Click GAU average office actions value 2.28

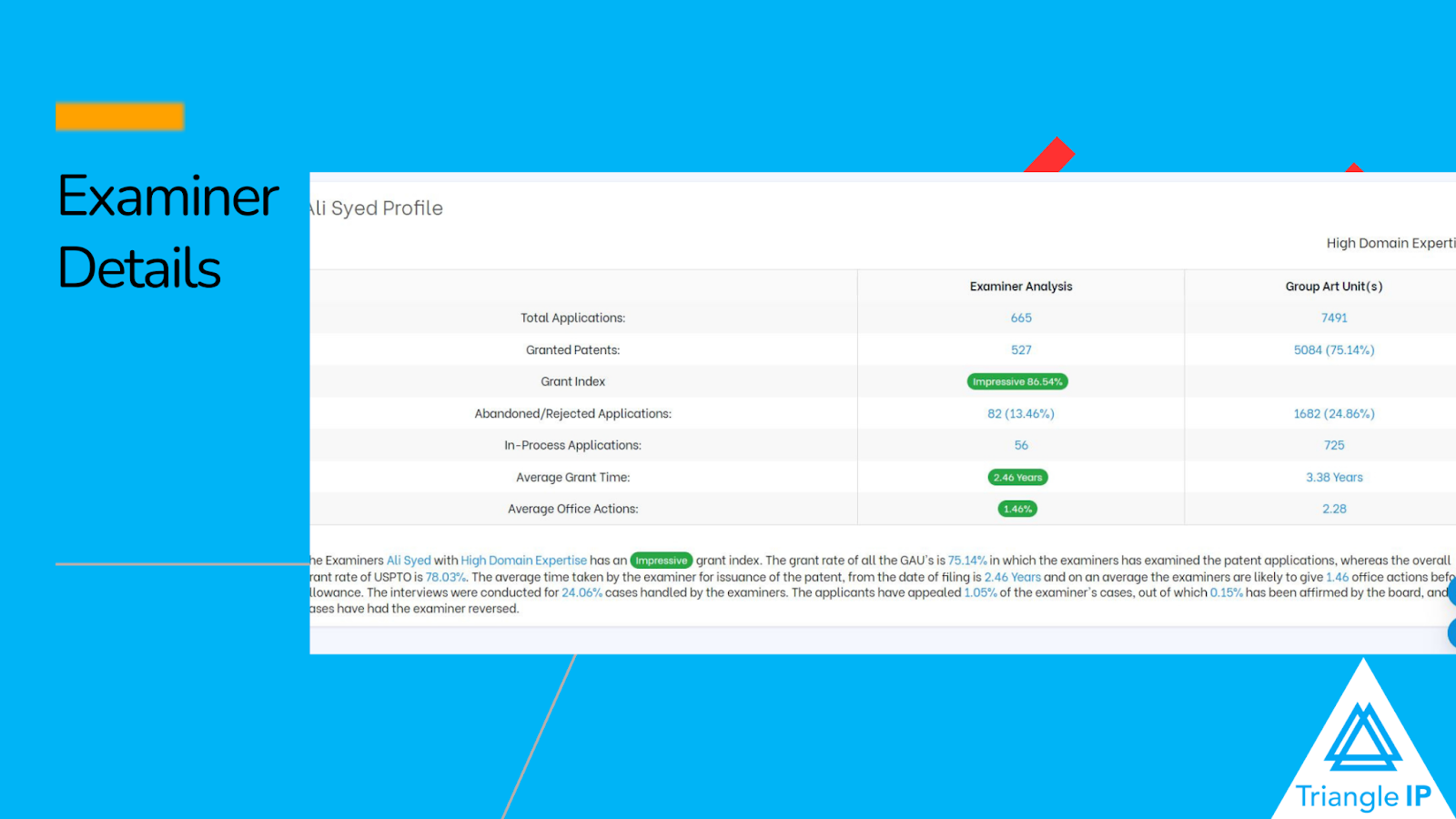[1334, 509]
